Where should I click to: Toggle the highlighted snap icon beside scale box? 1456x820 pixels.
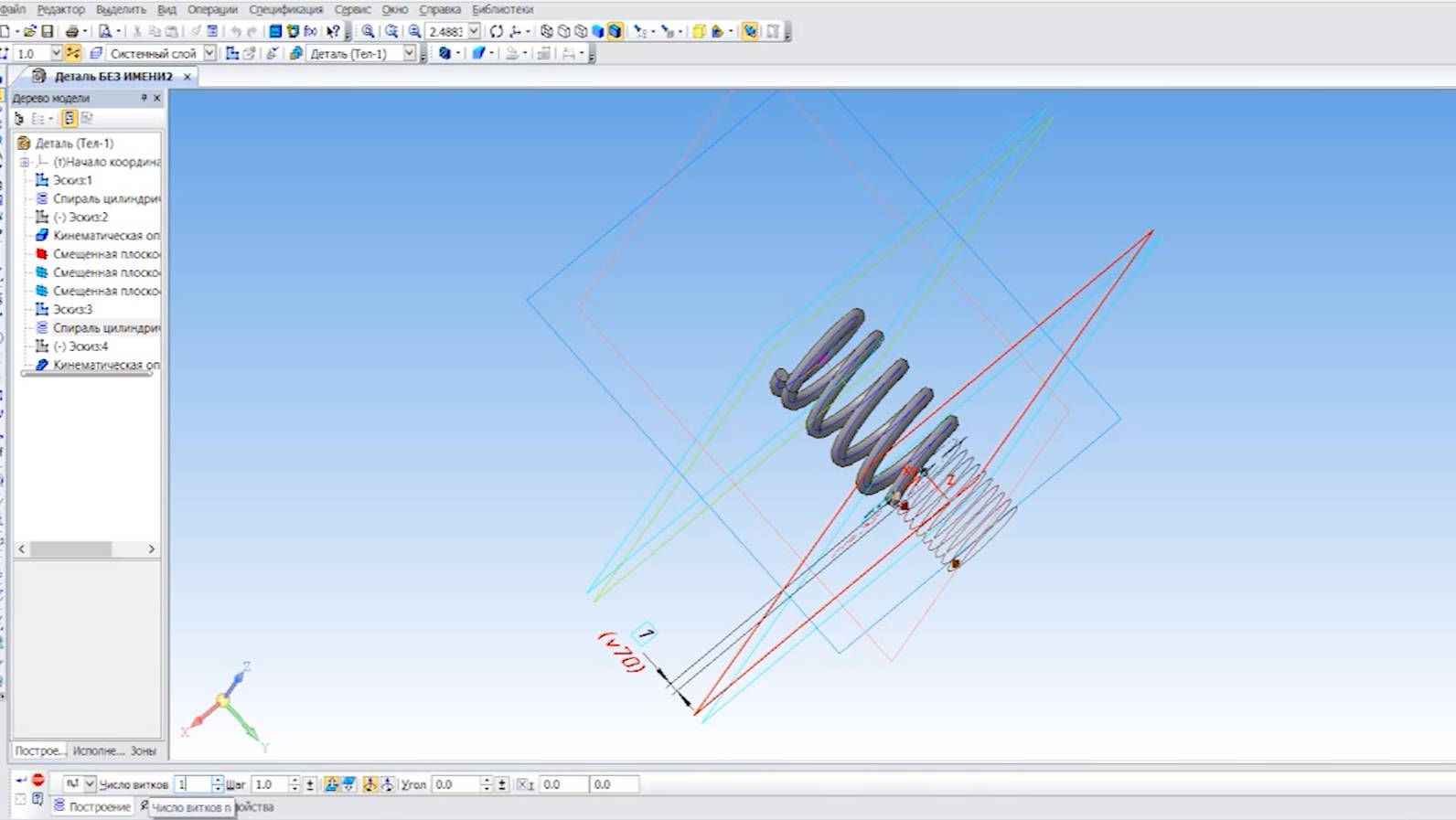click(72, 53)
